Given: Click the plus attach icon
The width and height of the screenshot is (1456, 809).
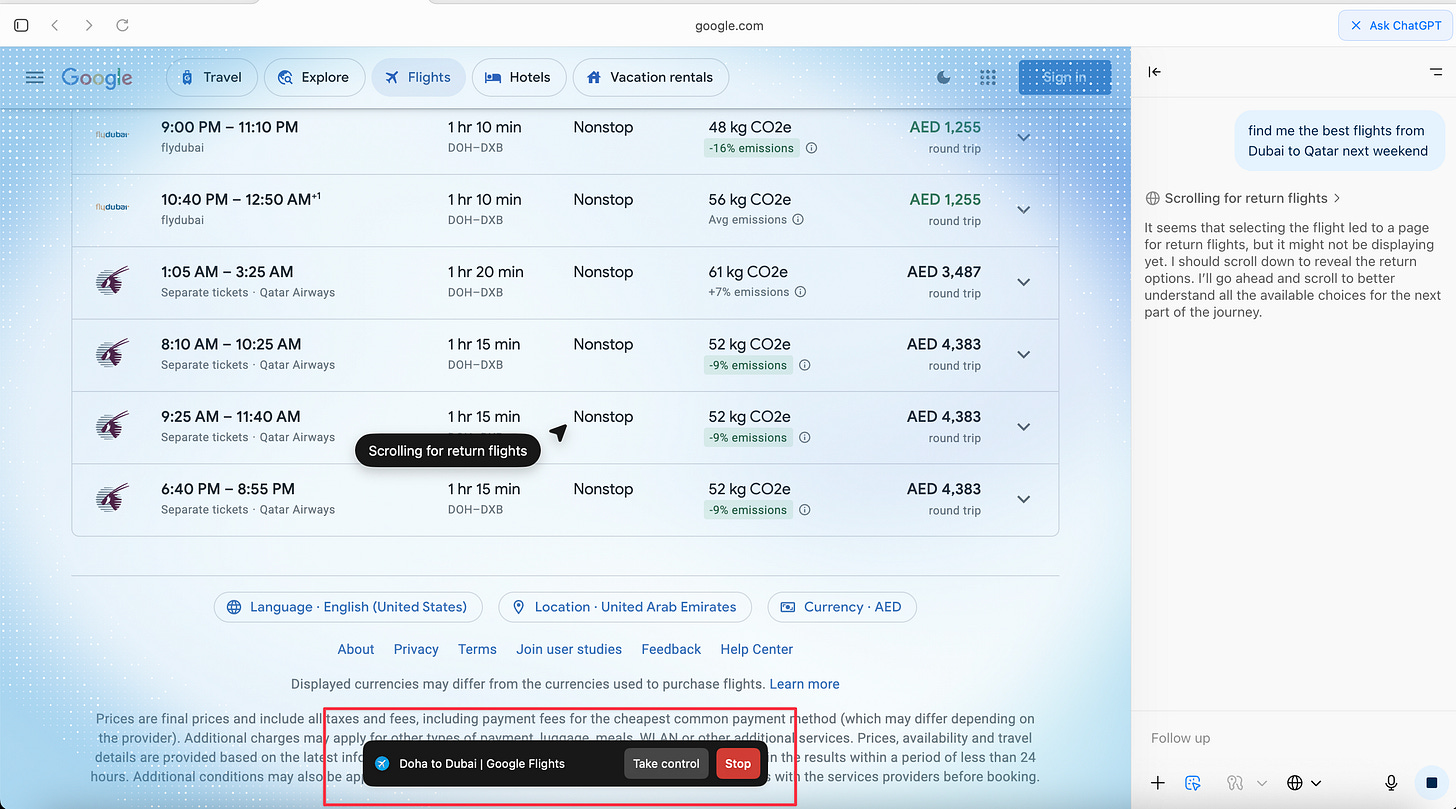Looking at the screenshot, I should click(x=1157, y=783).
